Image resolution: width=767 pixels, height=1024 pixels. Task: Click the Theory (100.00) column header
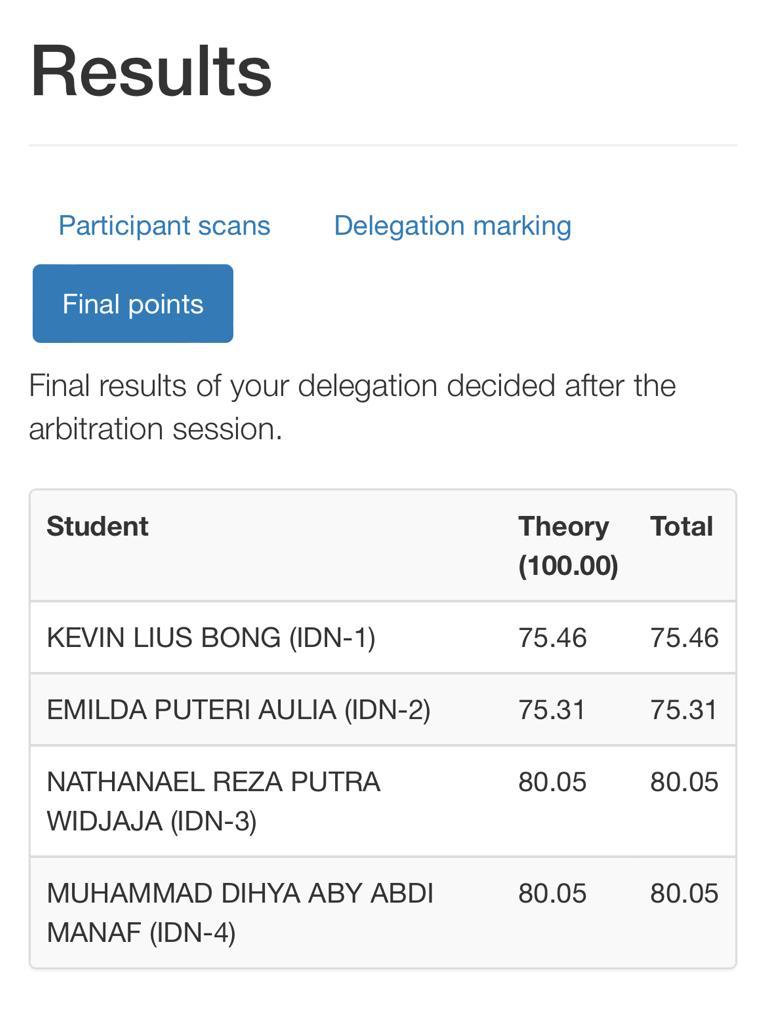point(568,546)
